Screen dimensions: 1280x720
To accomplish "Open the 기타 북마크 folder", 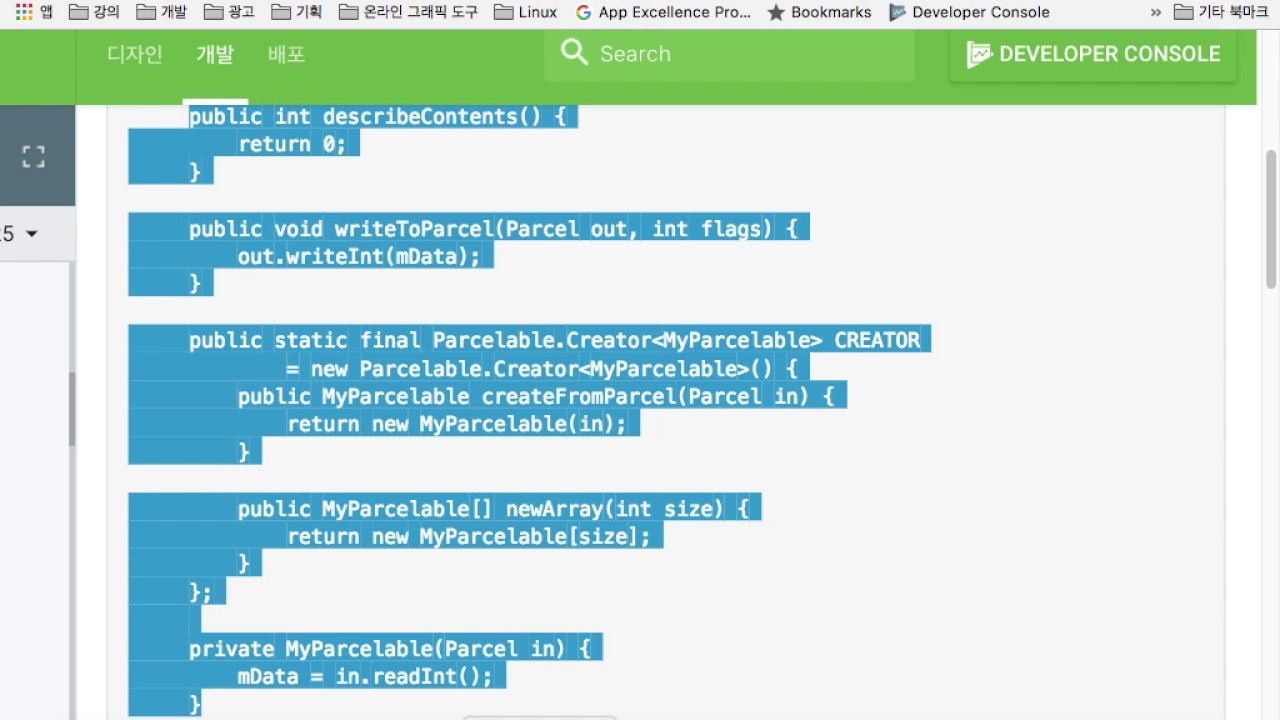I will (x=1221, y=12).
